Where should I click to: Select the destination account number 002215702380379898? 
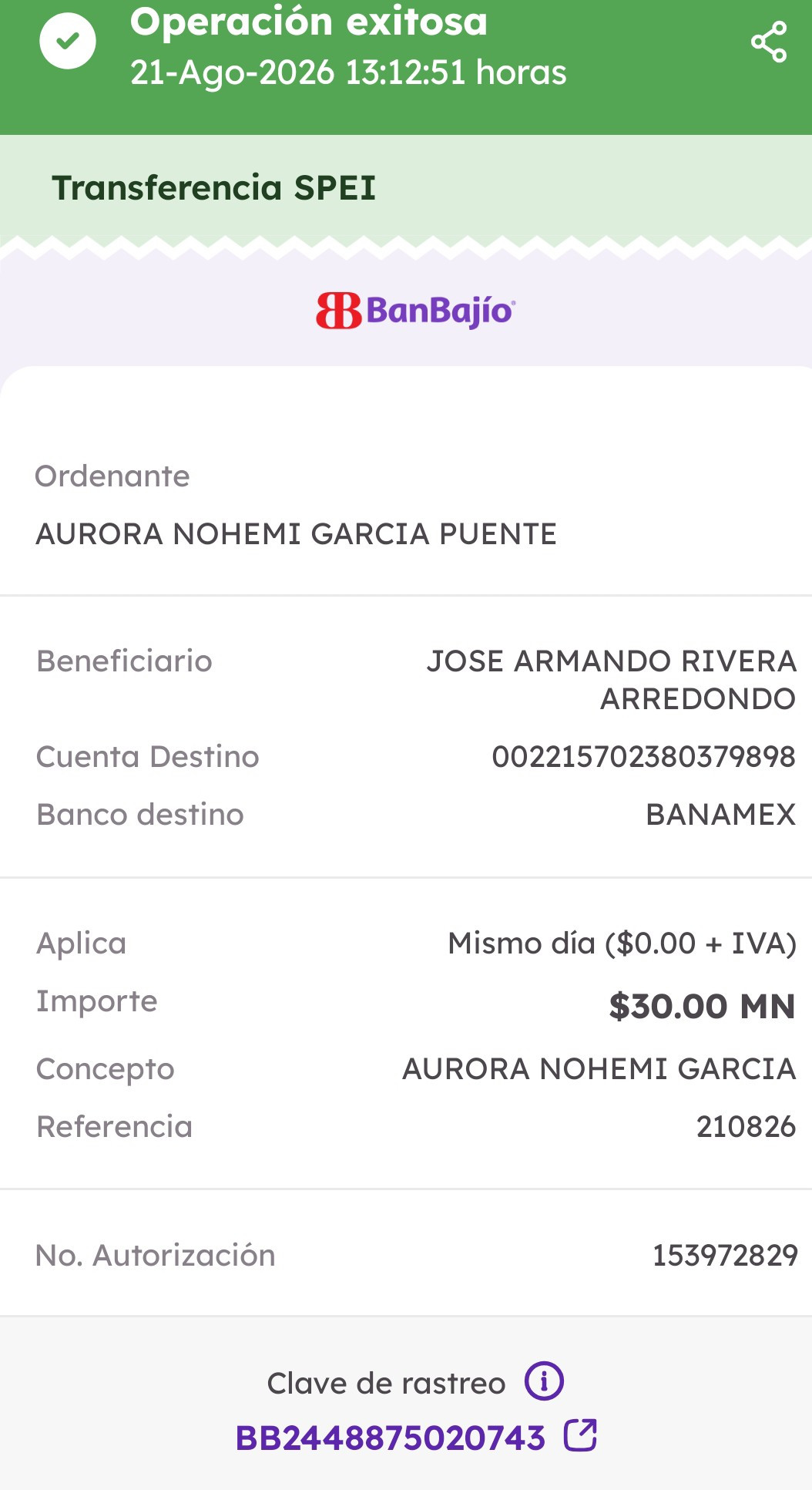click(643, 757)
